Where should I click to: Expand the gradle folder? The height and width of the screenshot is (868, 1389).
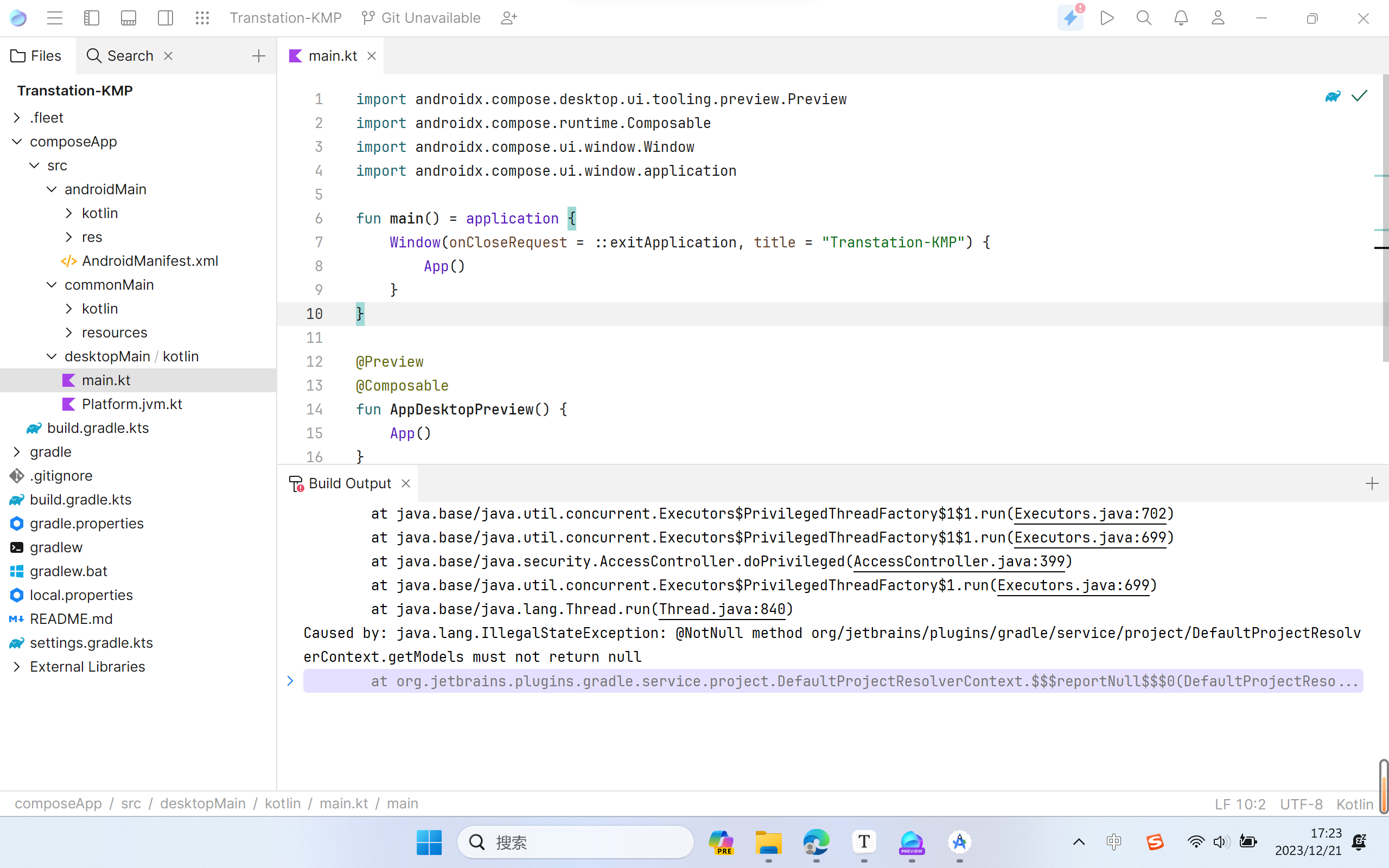pyautogui.click(x=17, y=452)
